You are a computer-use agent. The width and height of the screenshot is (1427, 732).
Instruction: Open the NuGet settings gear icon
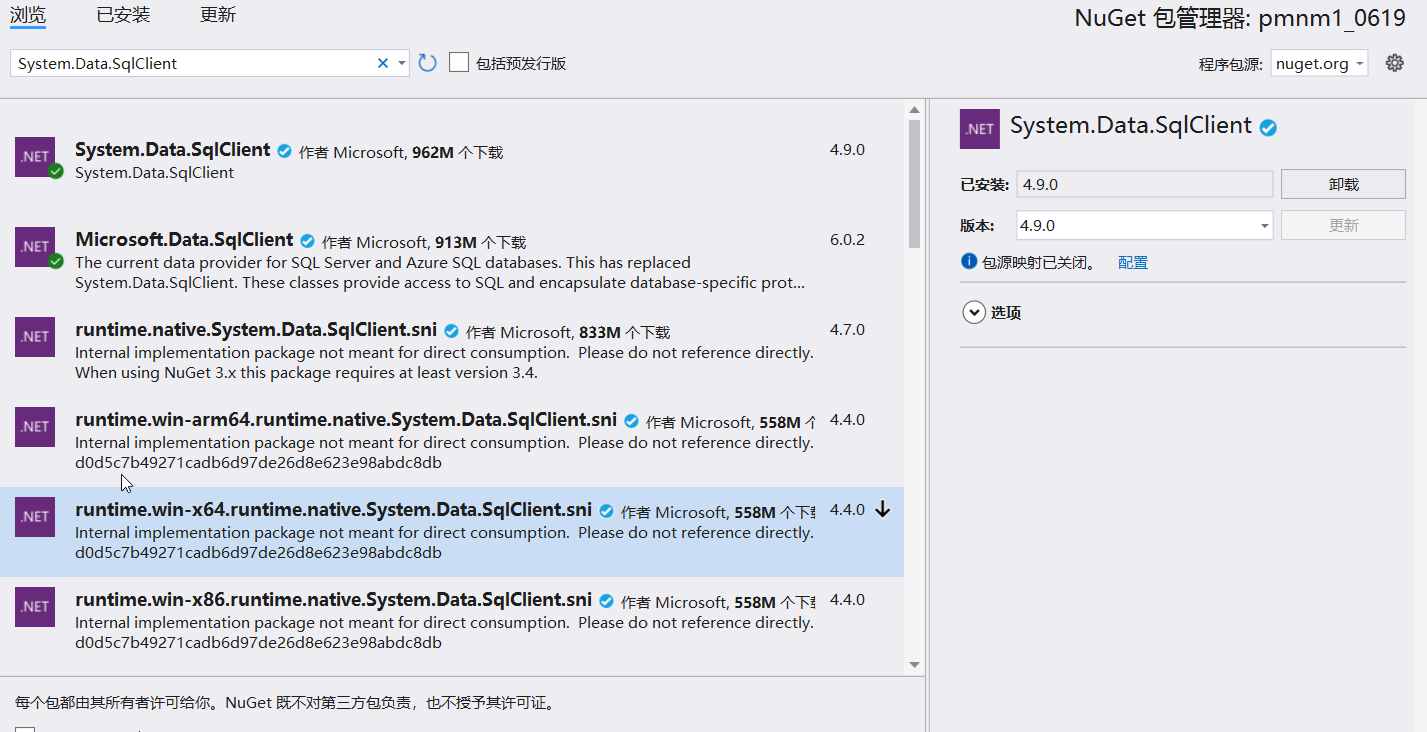pyautogui.click(x=1395, y=63)
